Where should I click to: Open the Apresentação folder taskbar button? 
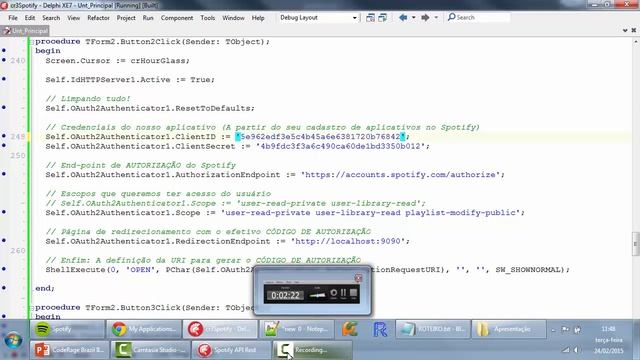pos(509,329)
